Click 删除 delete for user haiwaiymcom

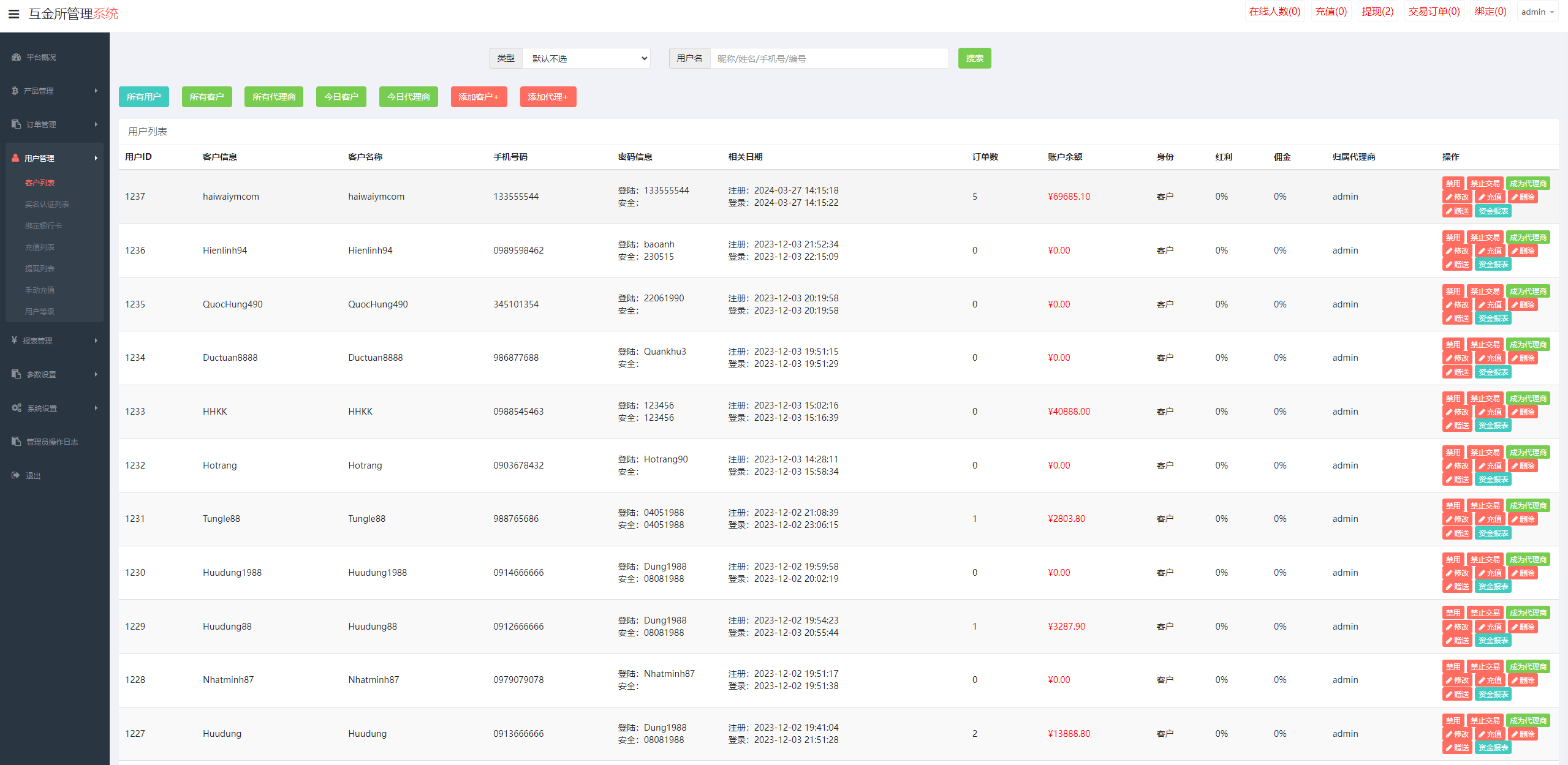click(1523, 197)
